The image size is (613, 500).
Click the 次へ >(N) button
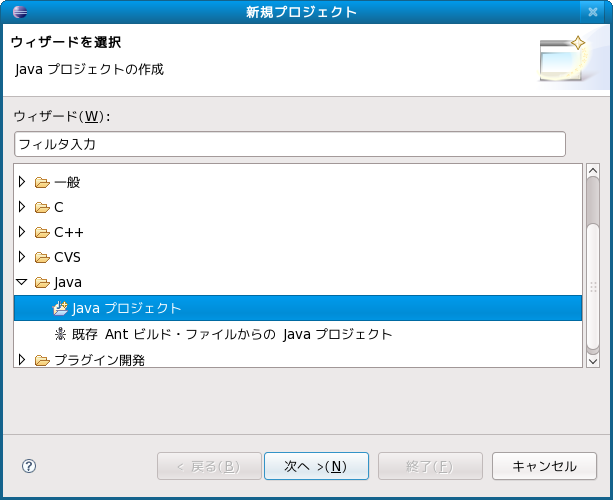316,466
